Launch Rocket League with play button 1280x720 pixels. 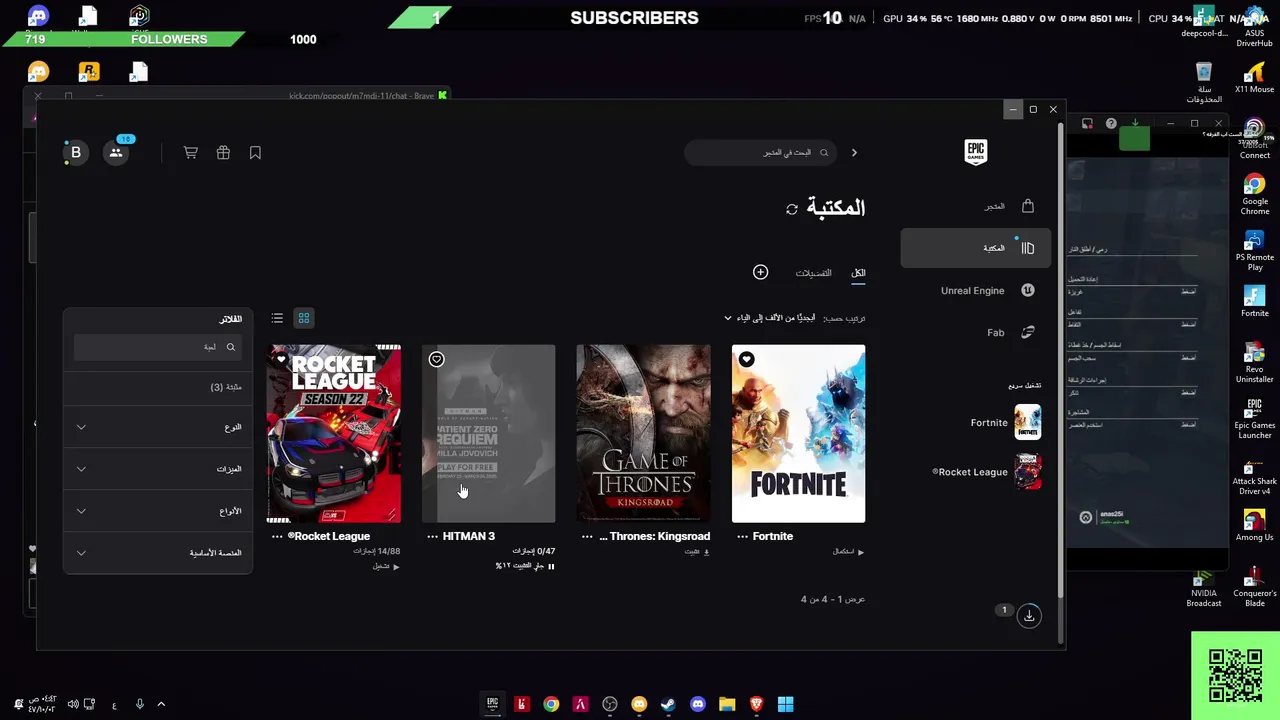coord(386,566)
